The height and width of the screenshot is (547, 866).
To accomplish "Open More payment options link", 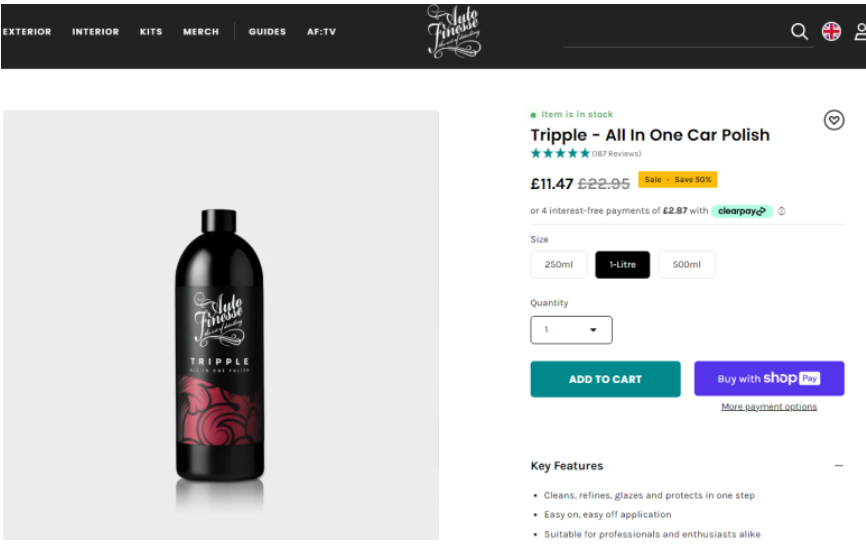I will [769, 407].
